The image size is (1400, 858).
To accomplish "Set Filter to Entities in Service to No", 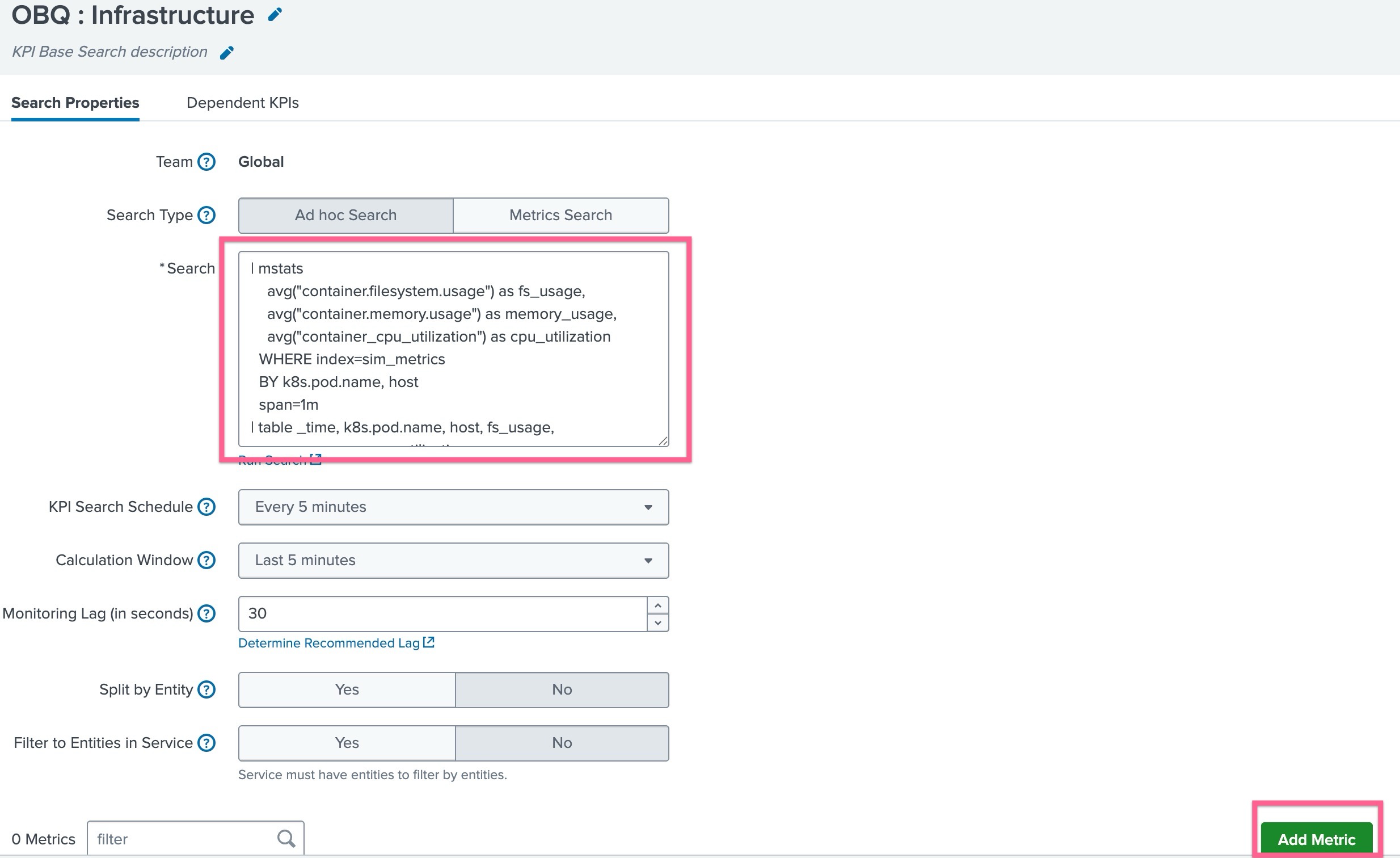I will (x=562, y=743).
